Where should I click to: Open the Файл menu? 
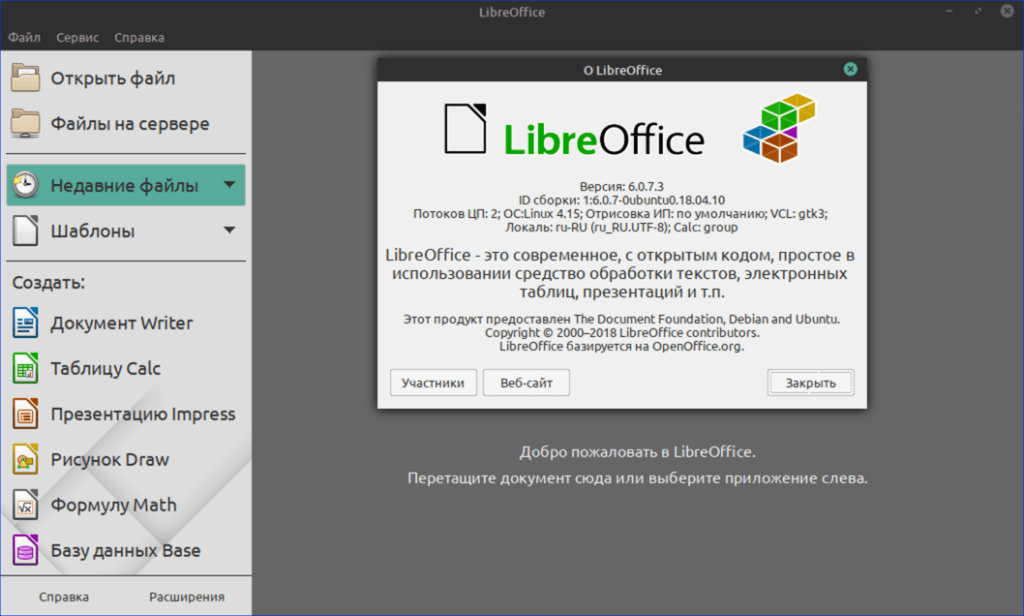[24, 38]
